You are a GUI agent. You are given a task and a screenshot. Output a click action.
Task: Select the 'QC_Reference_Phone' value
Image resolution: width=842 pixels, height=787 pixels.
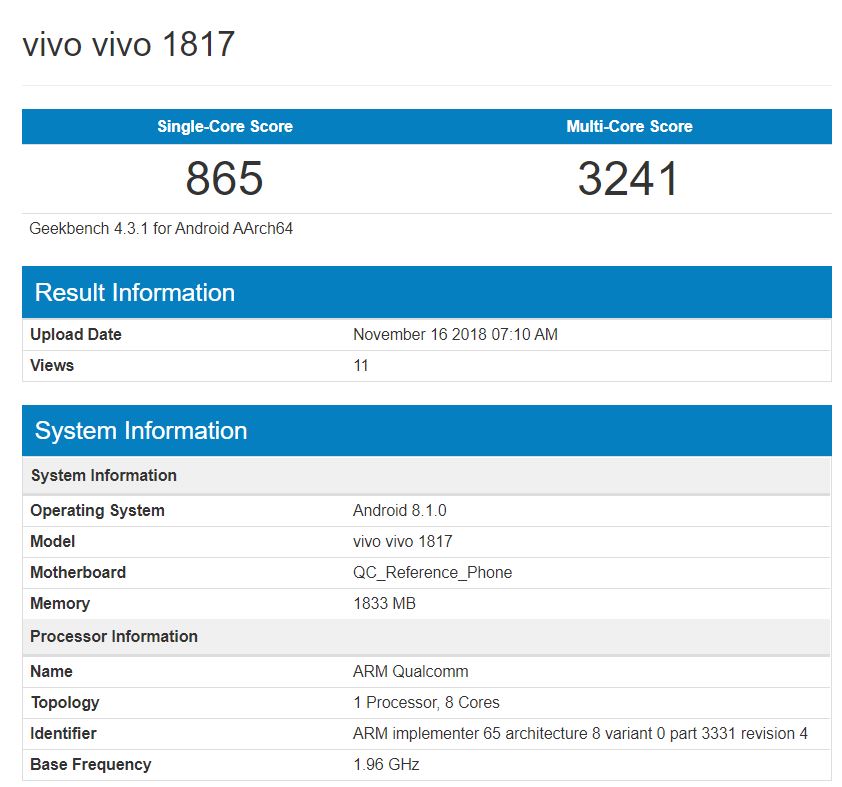point(432,573)
